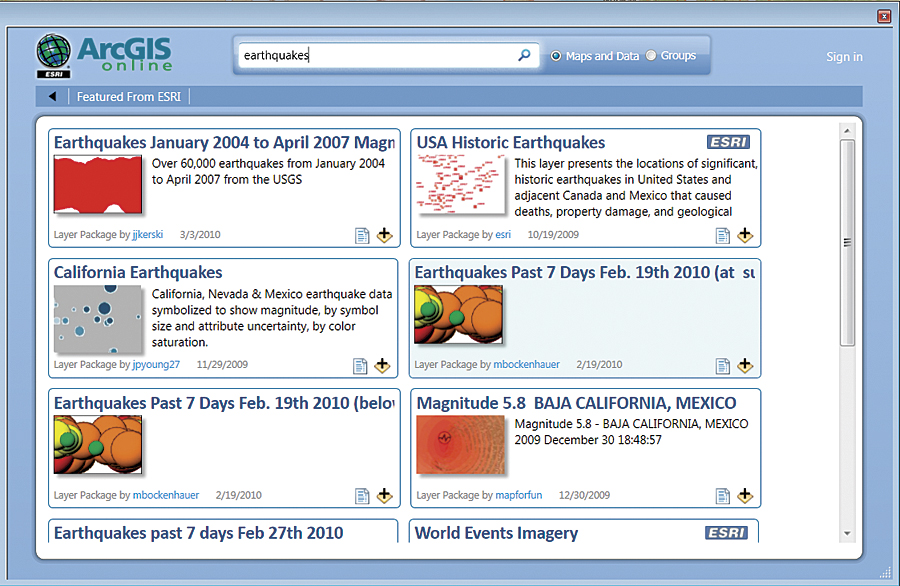Add California Earthquakes layer to map
Viewport: 900px width, 586px height.
coord(382,366)
